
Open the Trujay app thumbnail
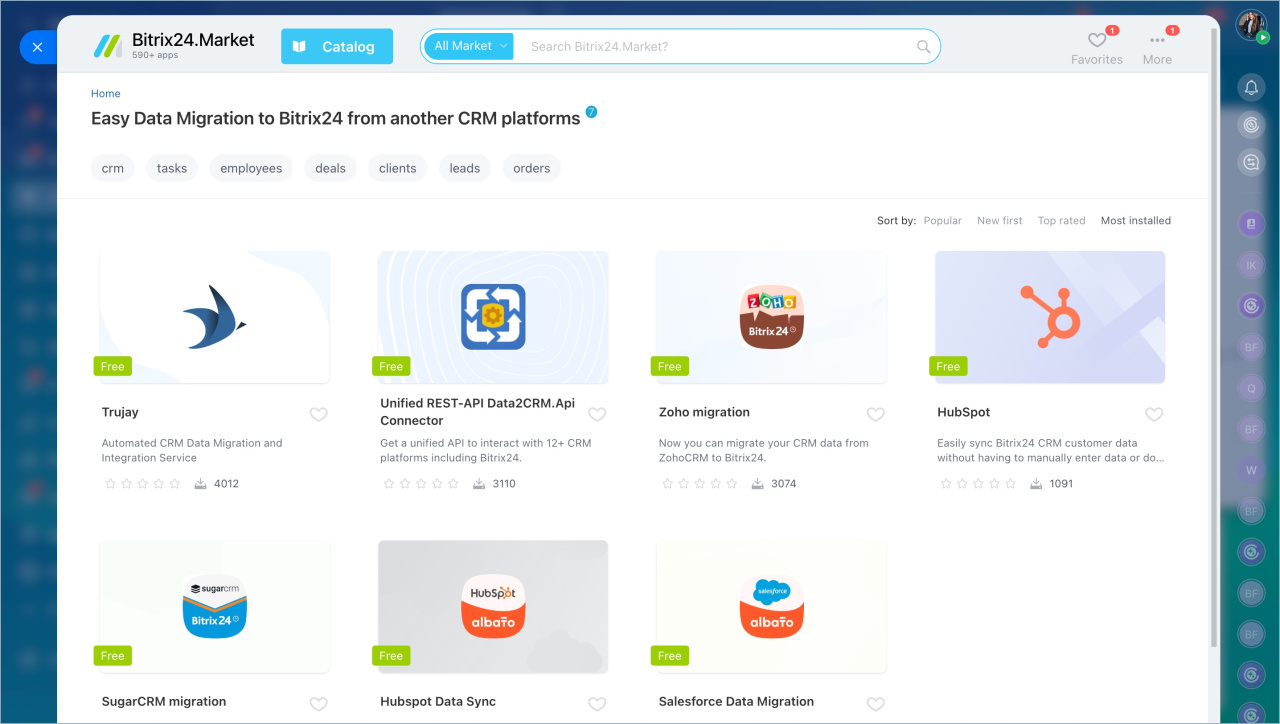point(215,317)
